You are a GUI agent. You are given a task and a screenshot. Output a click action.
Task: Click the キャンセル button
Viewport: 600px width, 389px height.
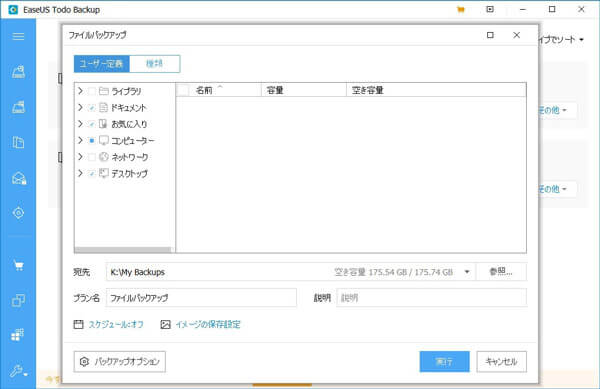tap(501, 361)
